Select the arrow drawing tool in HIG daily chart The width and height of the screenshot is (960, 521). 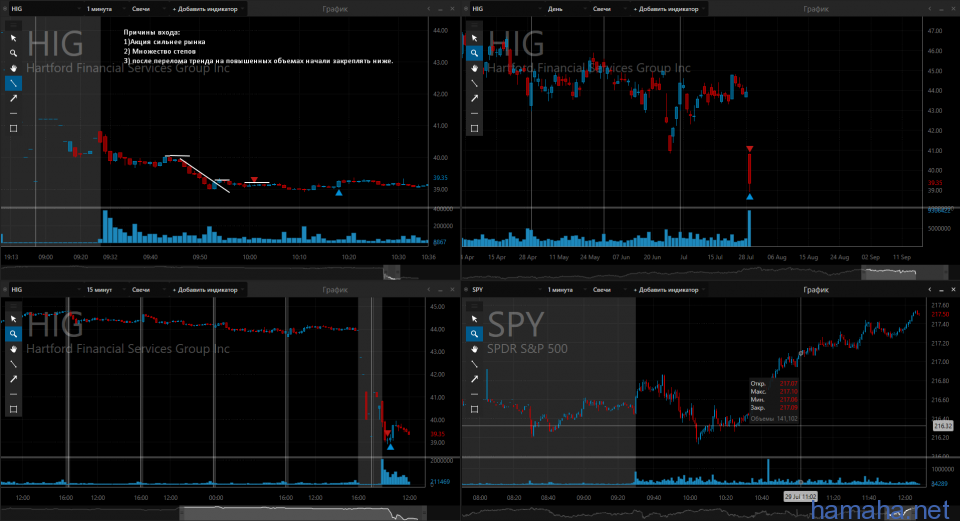[x=474, y=98]
